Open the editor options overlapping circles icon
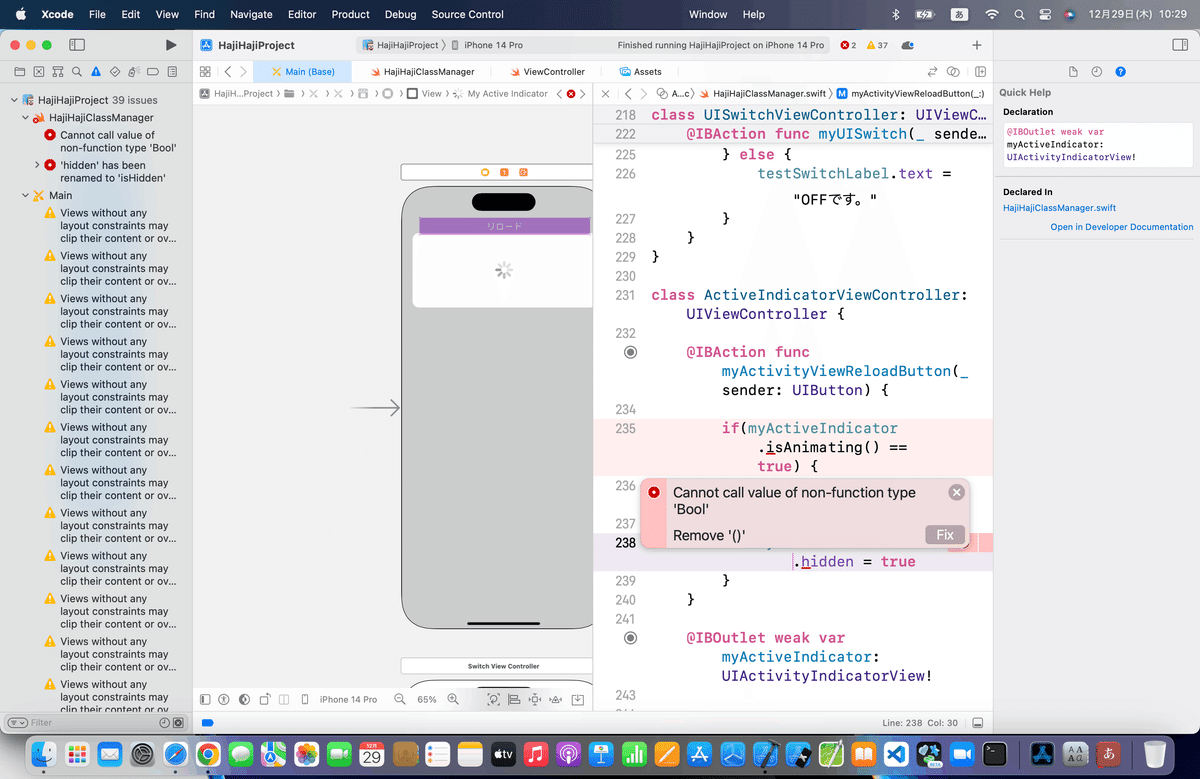 click(x=953, y=72)
